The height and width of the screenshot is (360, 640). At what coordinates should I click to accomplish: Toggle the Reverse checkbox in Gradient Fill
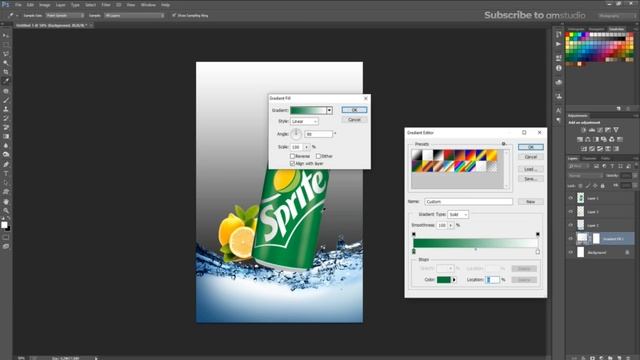292,156
